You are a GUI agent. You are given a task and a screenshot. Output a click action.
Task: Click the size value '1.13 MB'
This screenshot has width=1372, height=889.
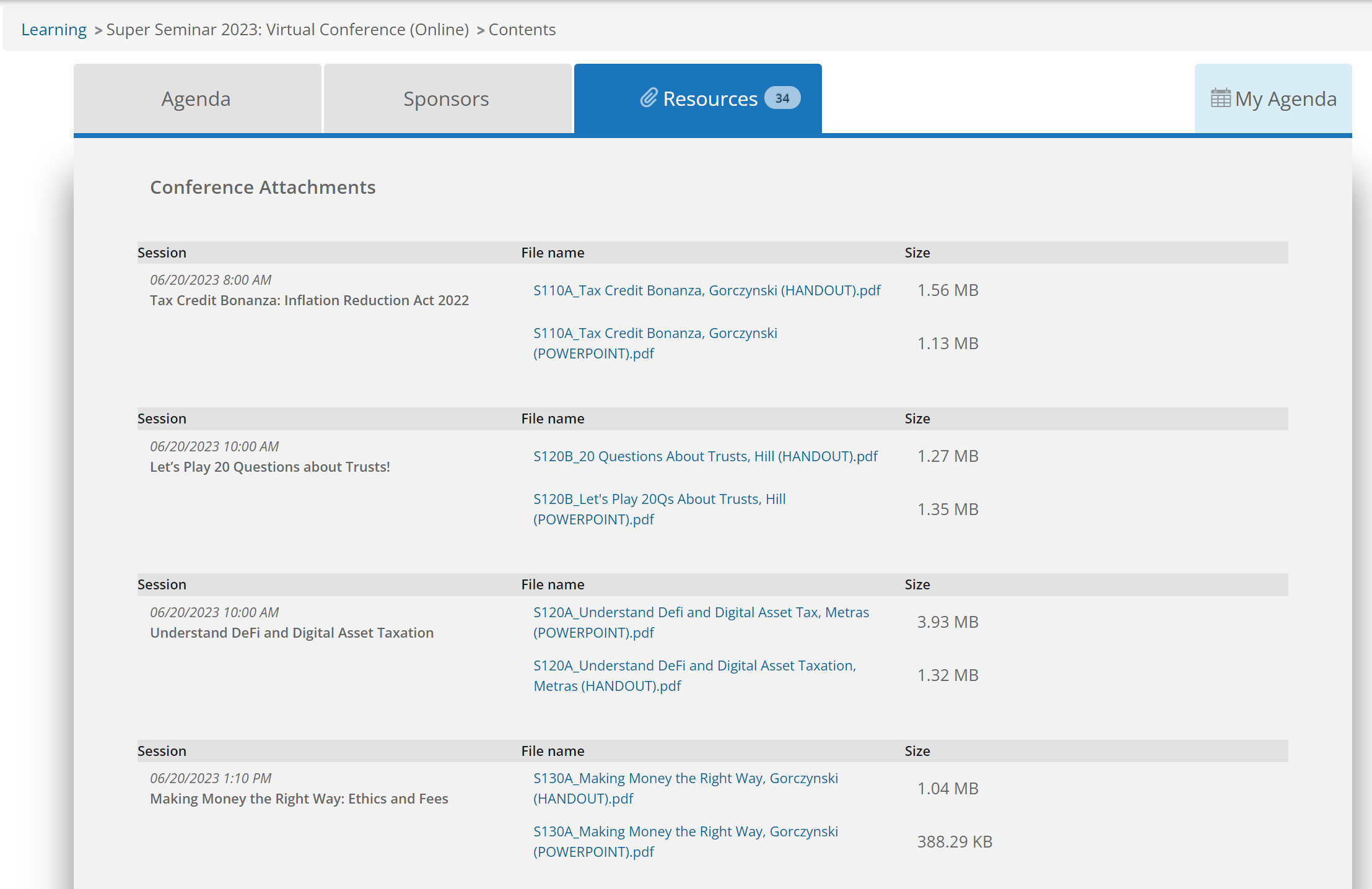(x=948, y=344)
